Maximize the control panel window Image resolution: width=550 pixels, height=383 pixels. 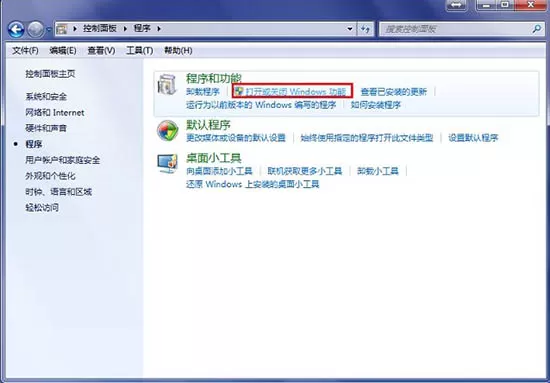505,5
